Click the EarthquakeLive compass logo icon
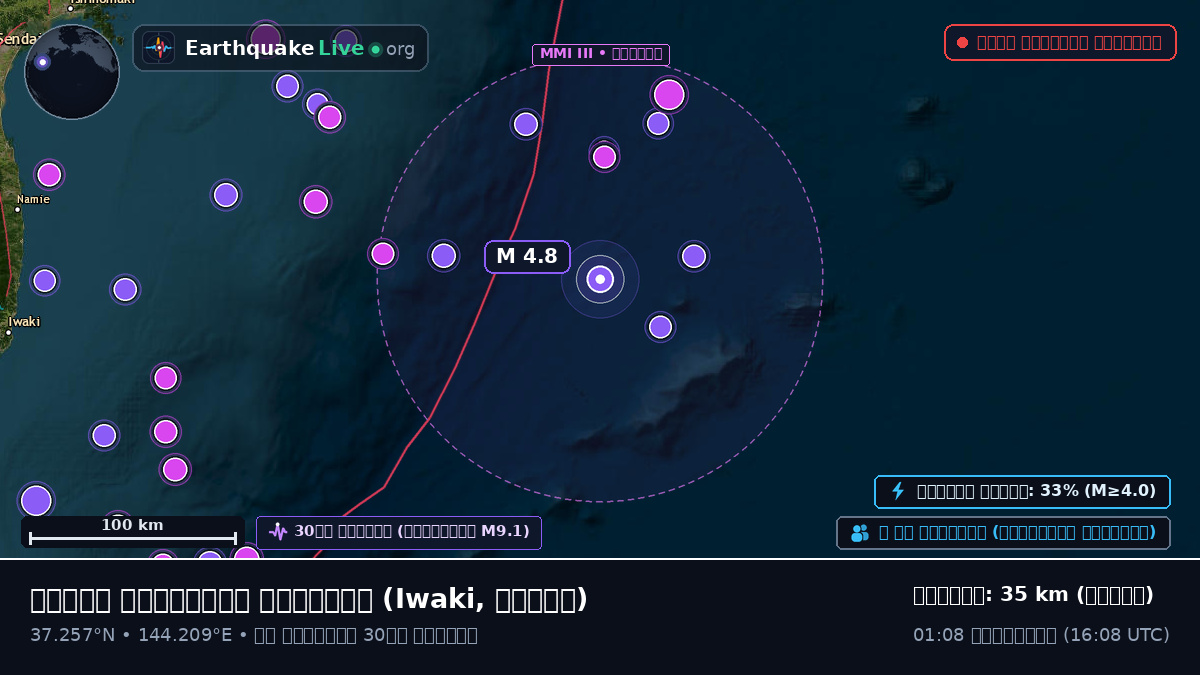Image resolution: width=1200 pixels, height=675 pixels. [x=159, y=48]
